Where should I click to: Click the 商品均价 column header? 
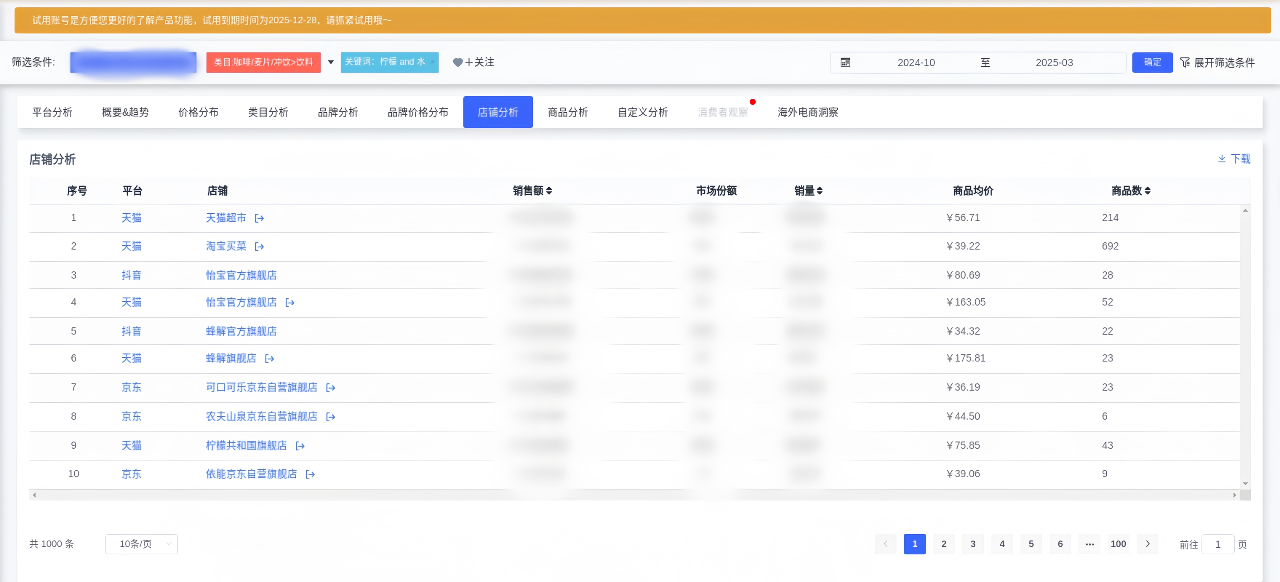[973, 190]
